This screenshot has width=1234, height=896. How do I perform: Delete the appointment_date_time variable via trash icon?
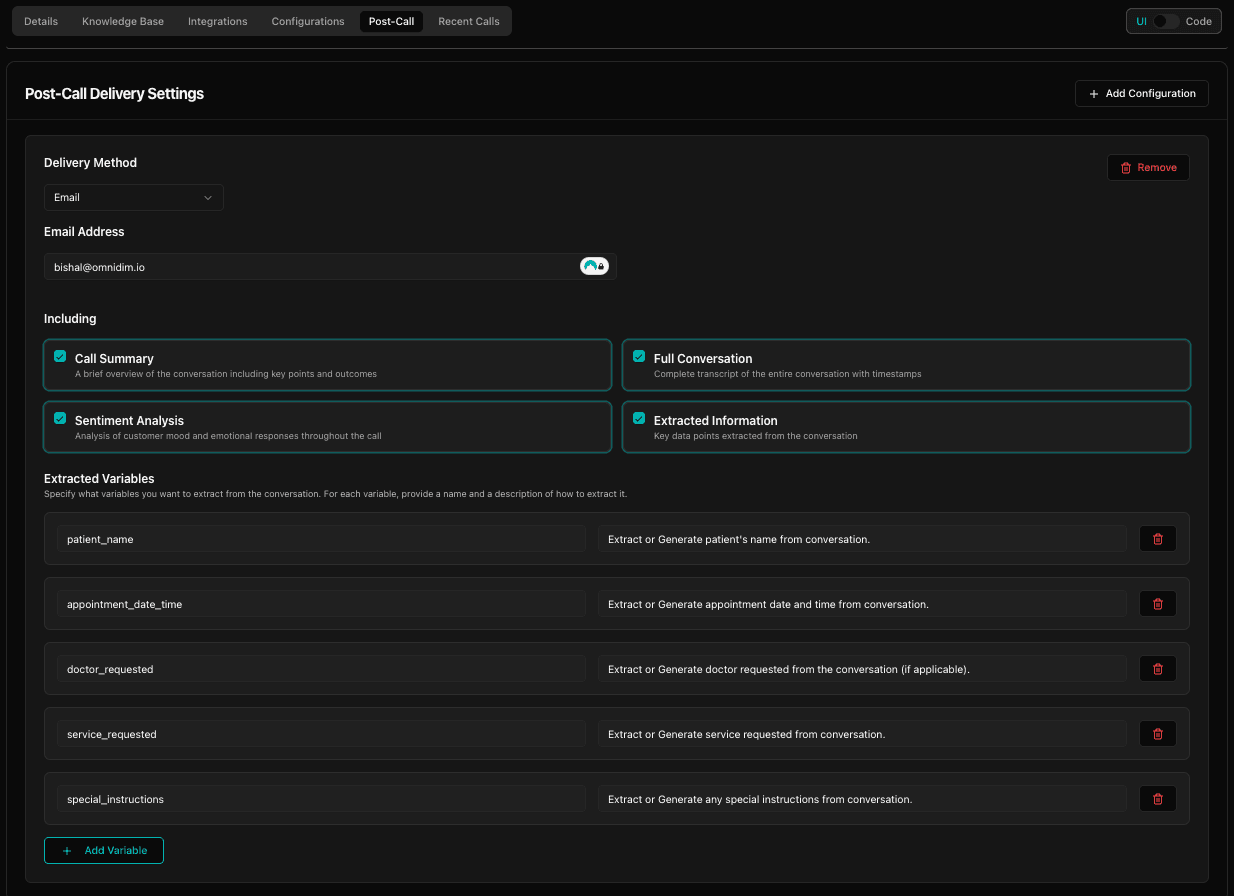pyautogui.click(x=1157, y=604)
